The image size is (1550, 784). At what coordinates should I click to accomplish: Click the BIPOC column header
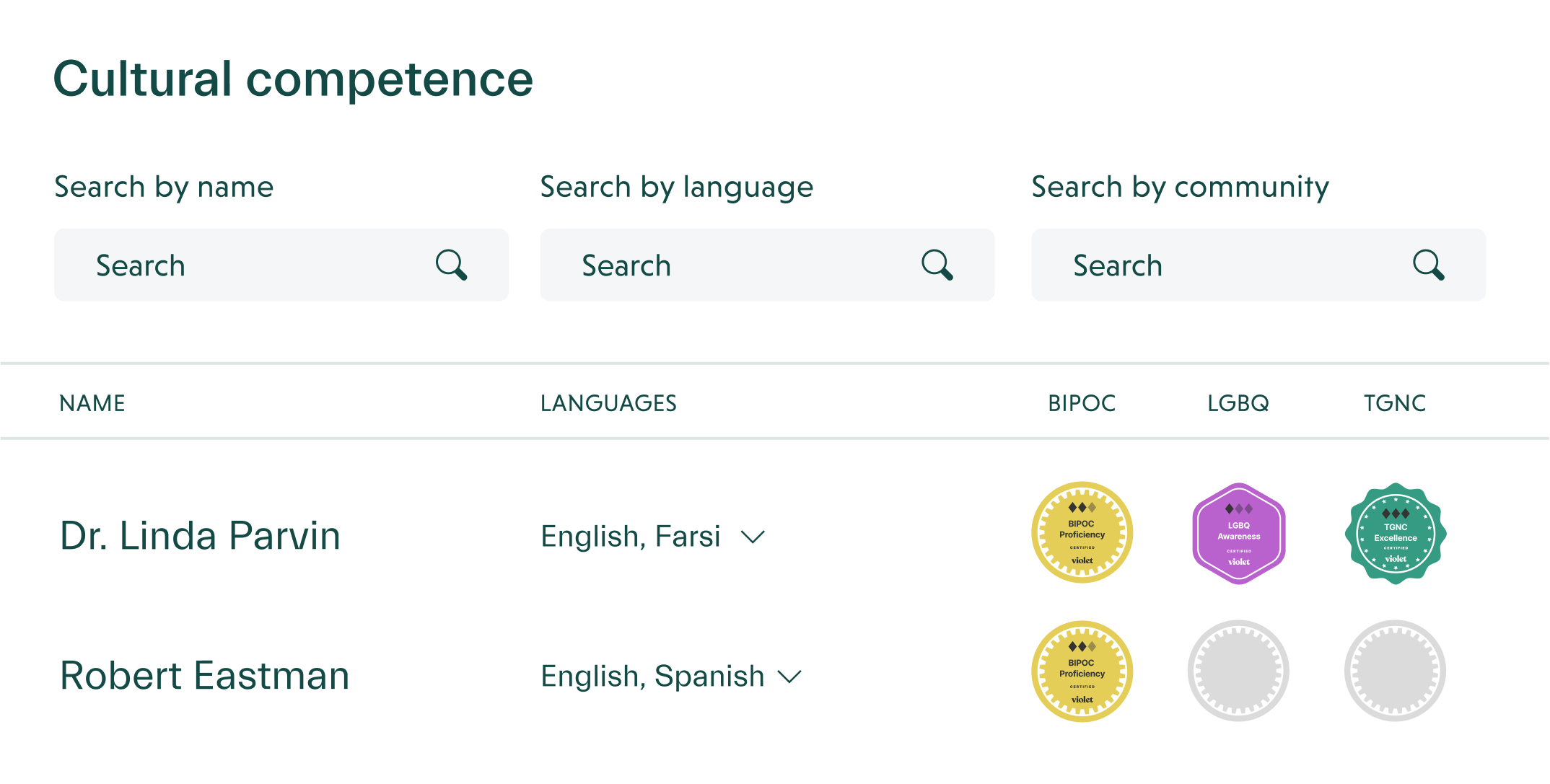point(1082,403)
